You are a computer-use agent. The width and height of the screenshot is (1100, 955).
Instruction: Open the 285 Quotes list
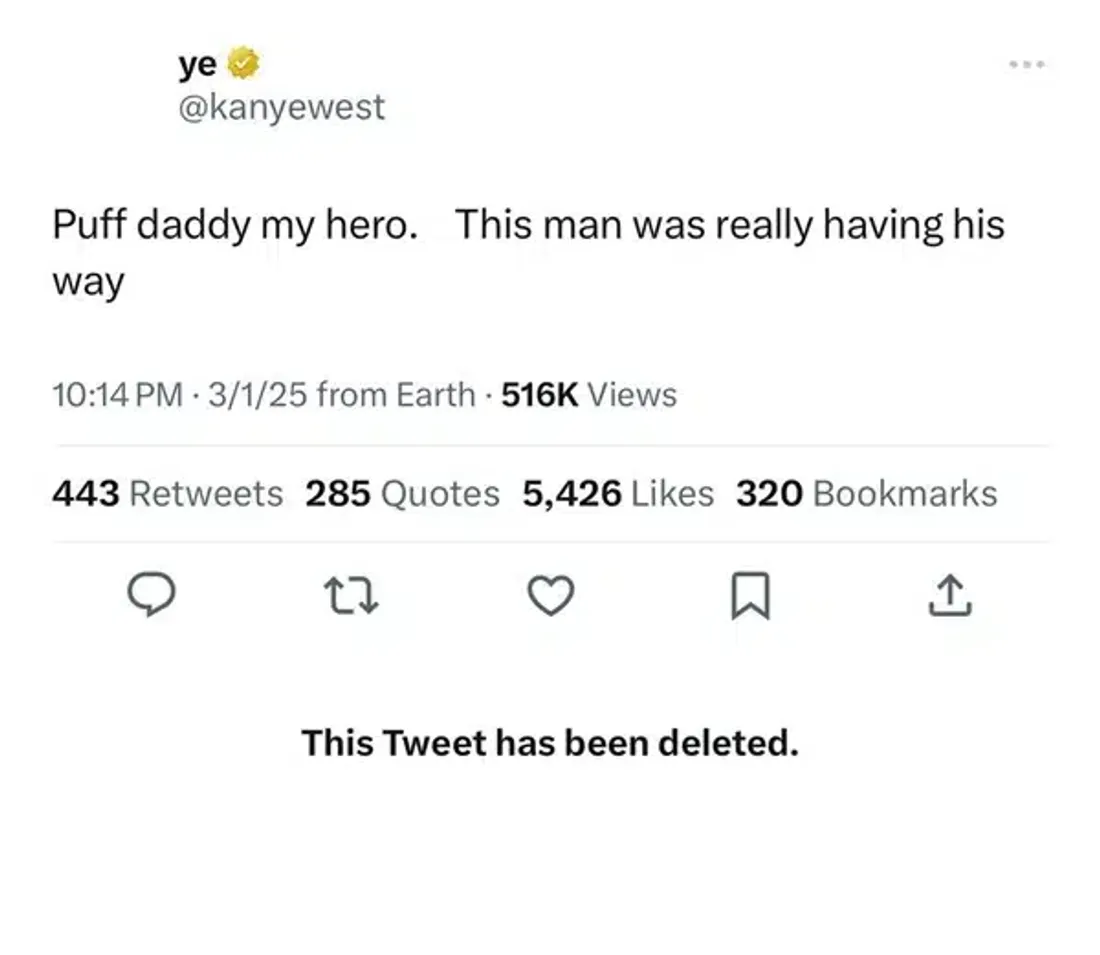point(402,493)
